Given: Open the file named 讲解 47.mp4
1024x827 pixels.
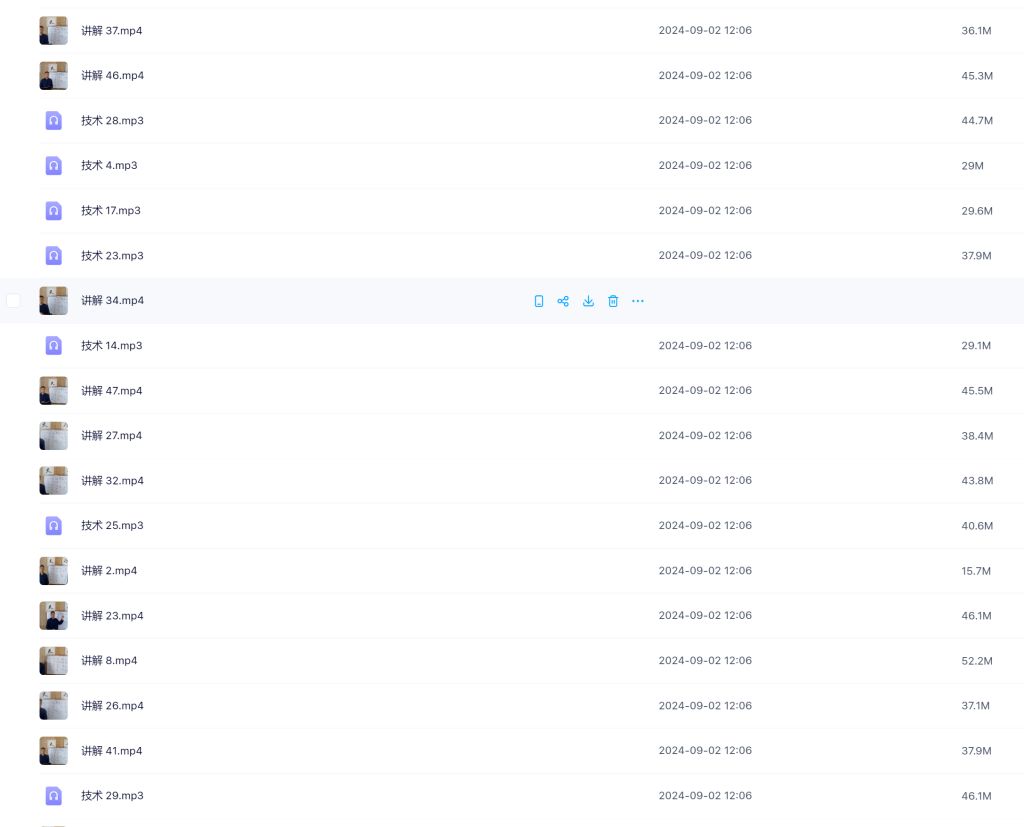Looking at the screenshot, I should pos(112,391).
